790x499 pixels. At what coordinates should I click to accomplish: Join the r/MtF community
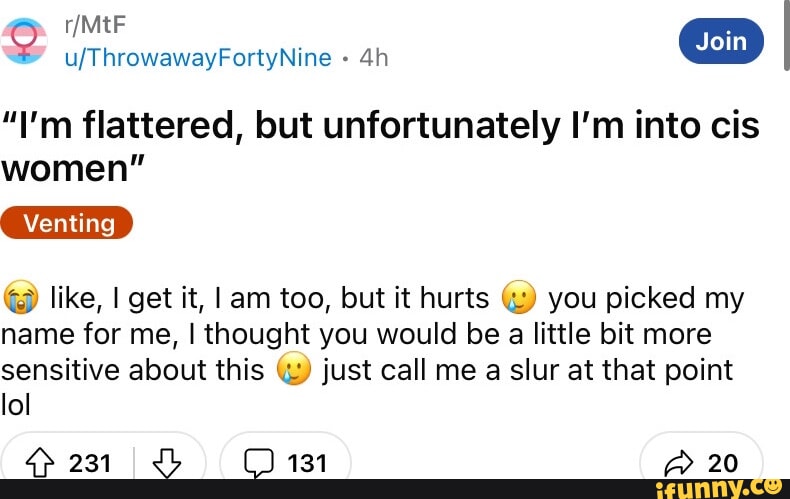tap(721, 41)
